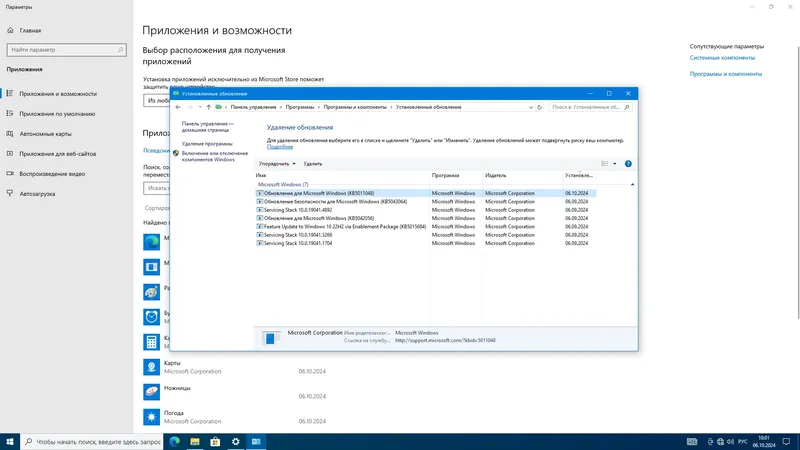This screenshot has width=800, height=450.
Task: Open Video playback sidebar item
Action: 52,173
